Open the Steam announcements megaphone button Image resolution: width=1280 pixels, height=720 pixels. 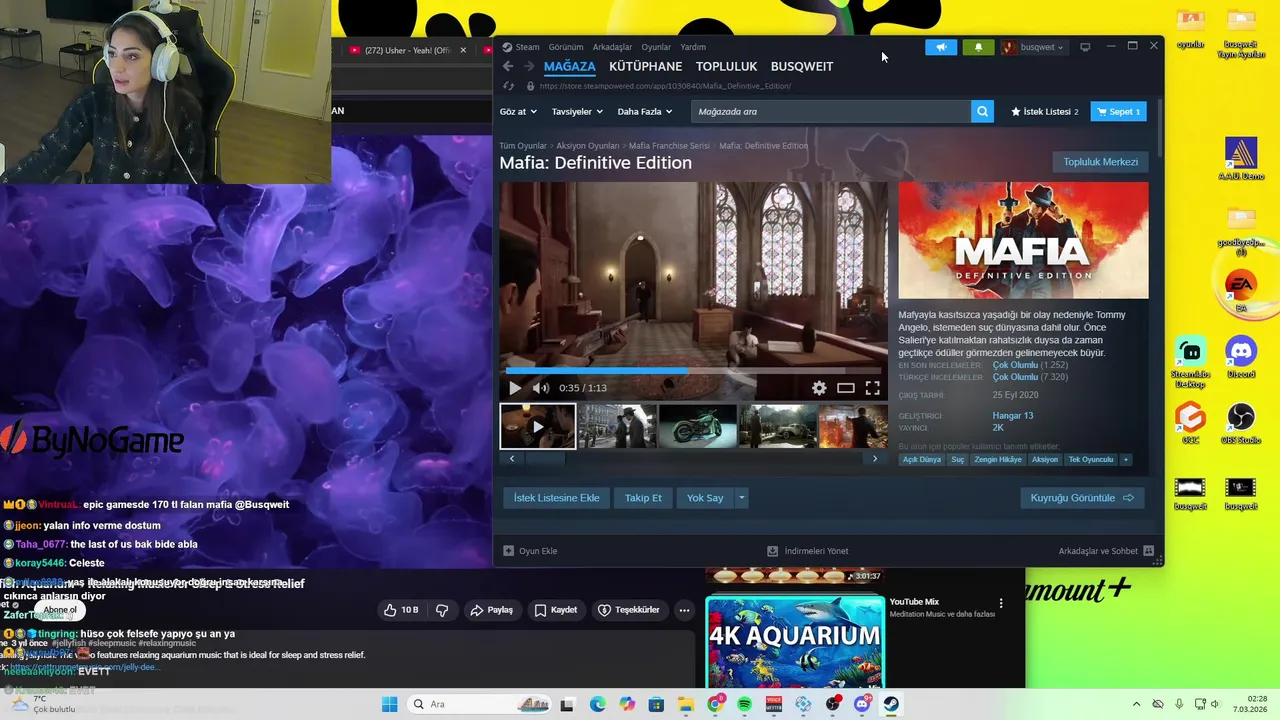point(941,47)
